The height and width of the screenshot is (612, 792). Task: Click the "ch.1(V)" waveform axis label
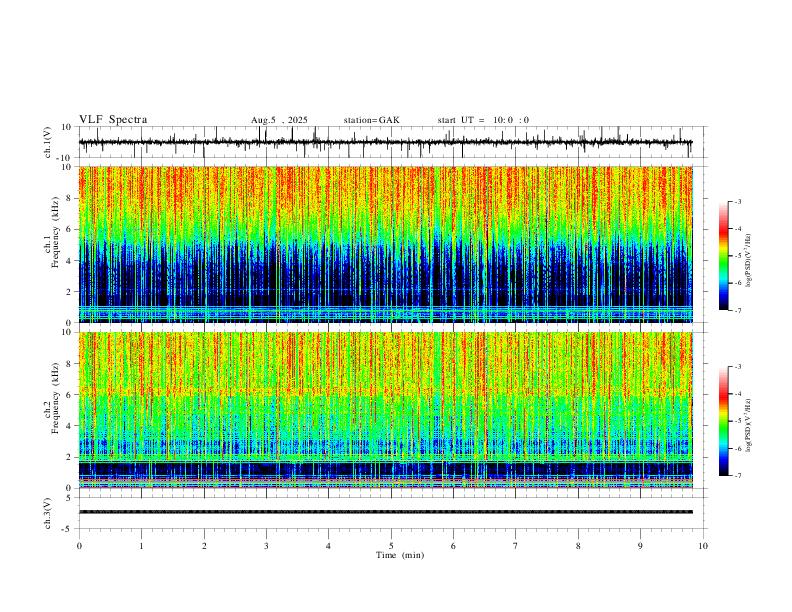click(x=48, y=142)
